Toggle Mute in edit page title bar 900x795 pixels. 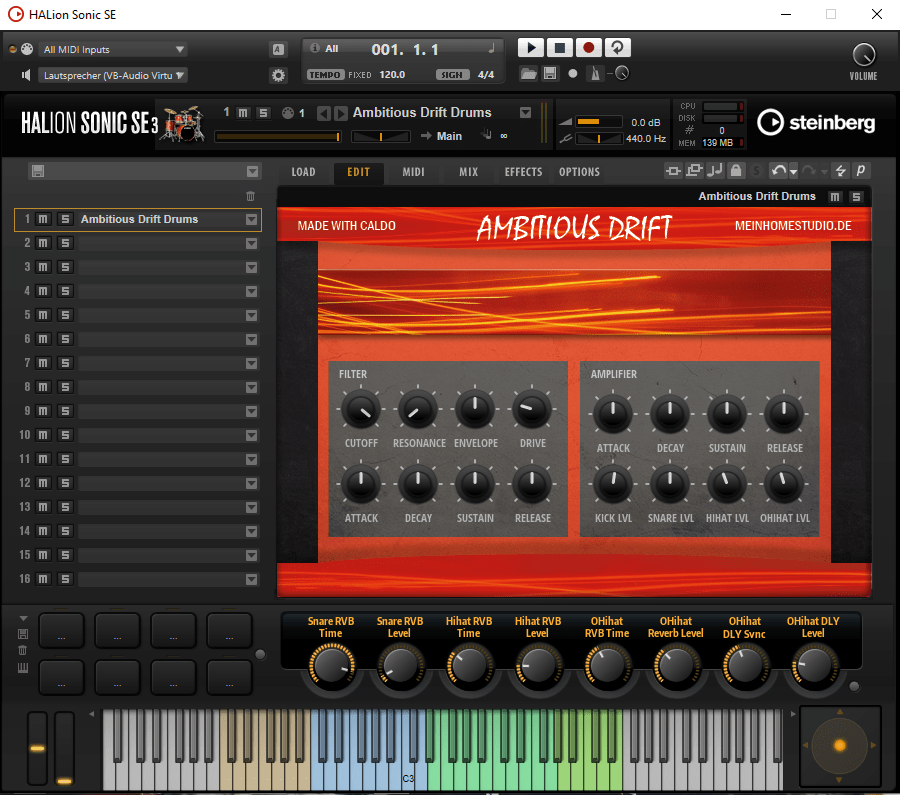[835, 197]
